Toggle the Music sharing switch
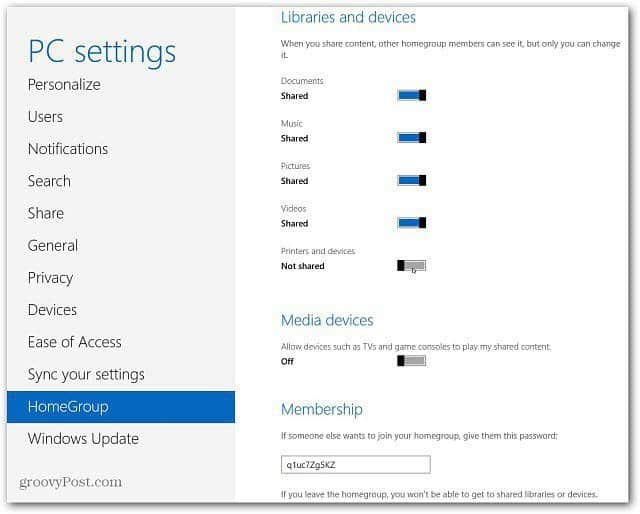Viewport: 640px width, 514px height. pyautogui.click(x=411, y=138)
